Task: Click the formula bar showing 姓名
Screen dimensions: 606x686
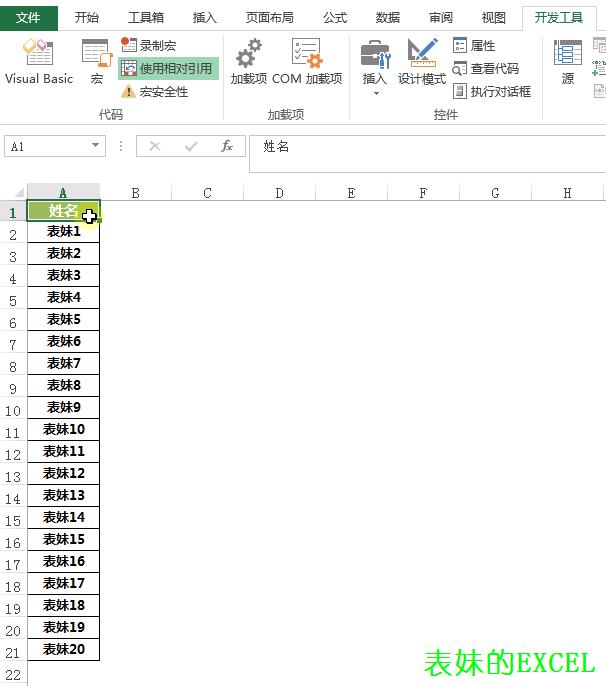Action: (427, 154)
